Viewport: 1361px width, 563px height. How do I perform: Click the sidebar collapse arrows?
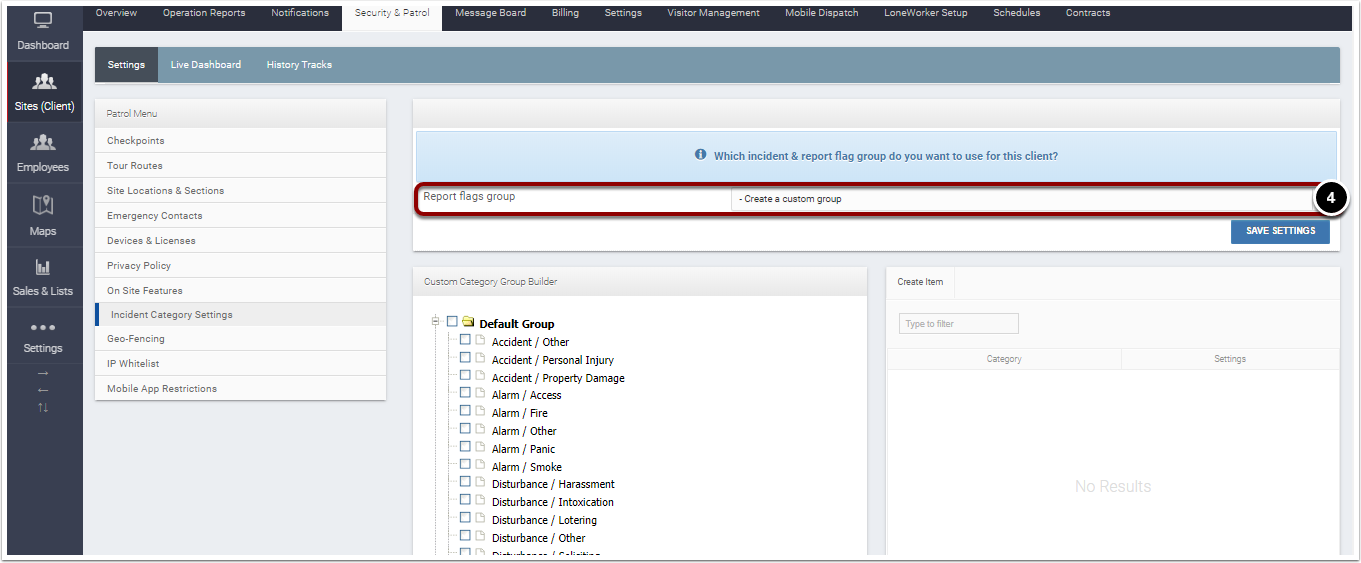click(x=42, y=389)
